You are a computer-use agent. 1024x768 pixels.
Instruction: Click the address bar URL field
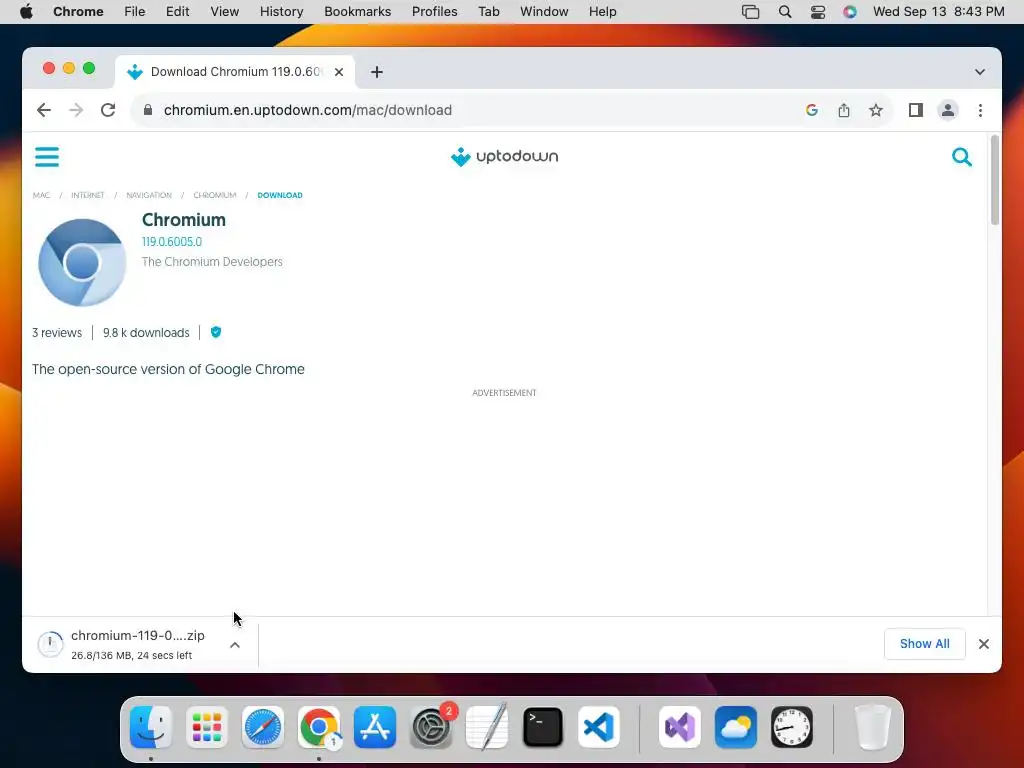tap(470, 110)
